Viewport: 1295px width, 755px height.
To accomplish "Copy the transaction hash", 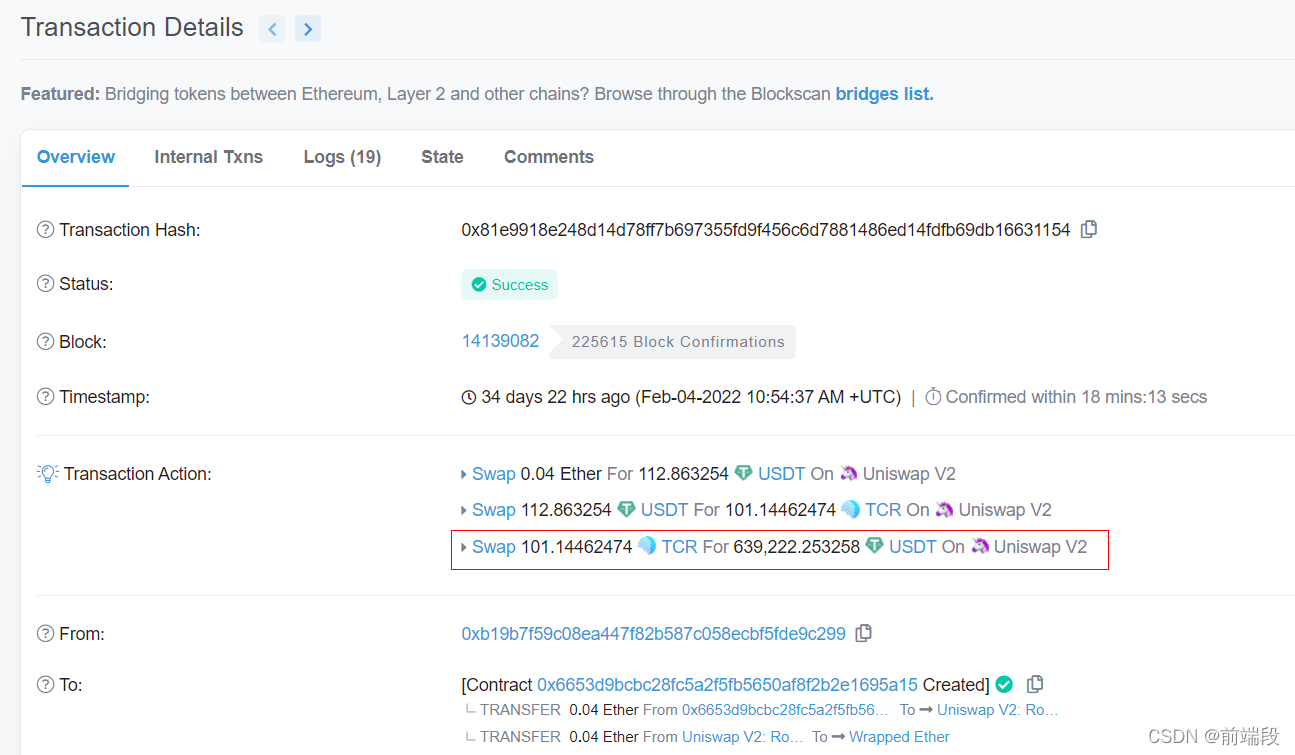I will click(x=1089, y=229).
